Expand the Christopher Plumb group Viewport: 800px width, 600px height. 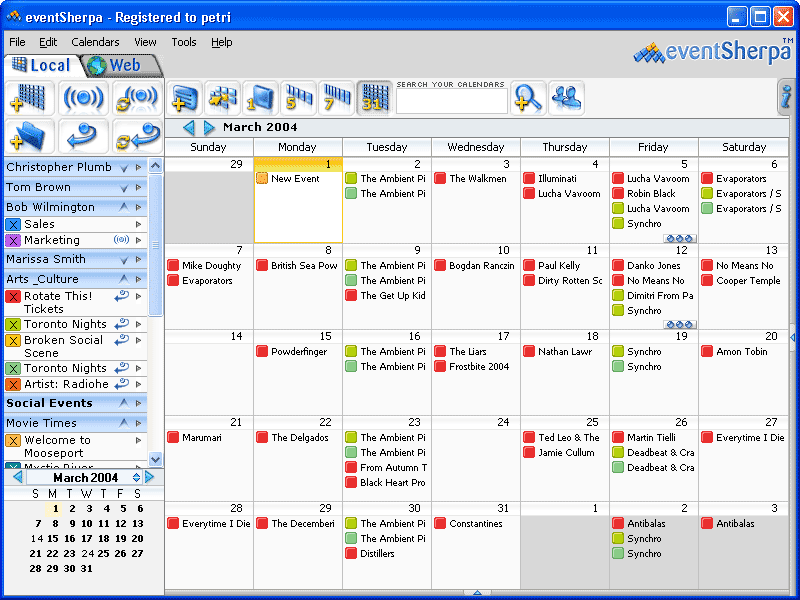coord(124,167)
